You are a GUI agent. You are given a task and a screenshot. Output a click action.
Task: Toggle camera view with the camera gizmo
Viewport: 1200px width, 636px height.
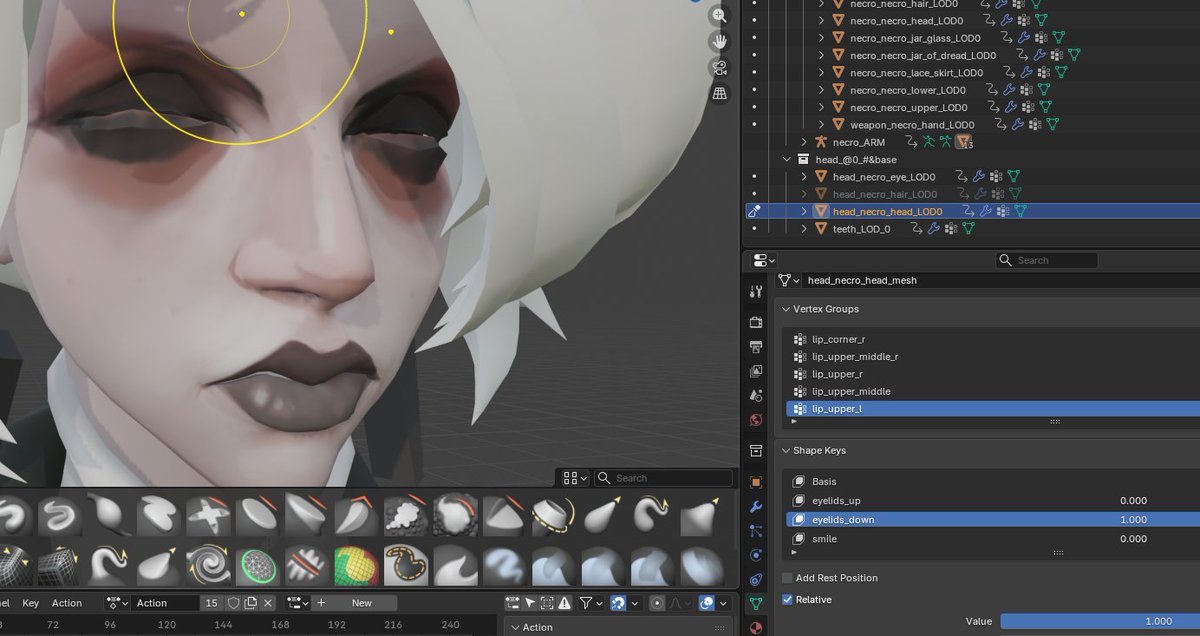click(x=719, y=68)
